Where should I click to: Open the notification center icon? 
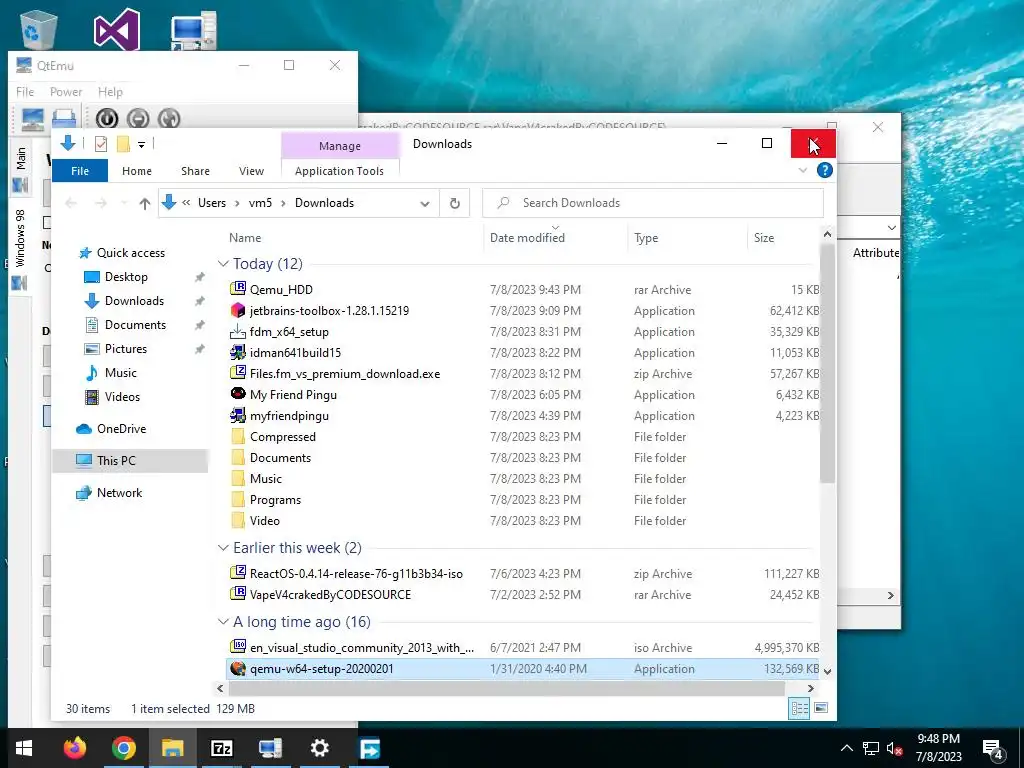coord(993,748)
